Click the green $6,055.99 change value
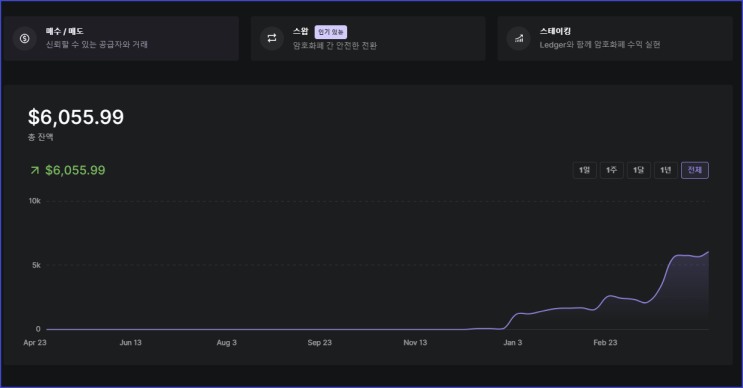The height and width of the screenshot is (388, 743). [x=75, y=170]
